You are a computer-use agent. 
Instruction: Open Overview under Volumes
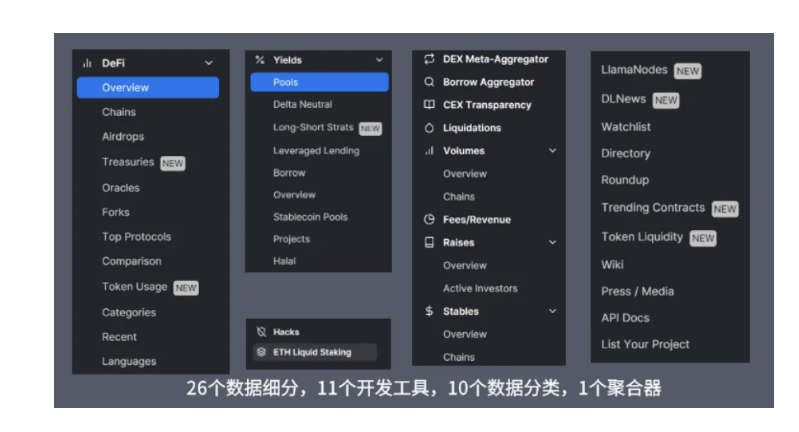coord(465,174)
